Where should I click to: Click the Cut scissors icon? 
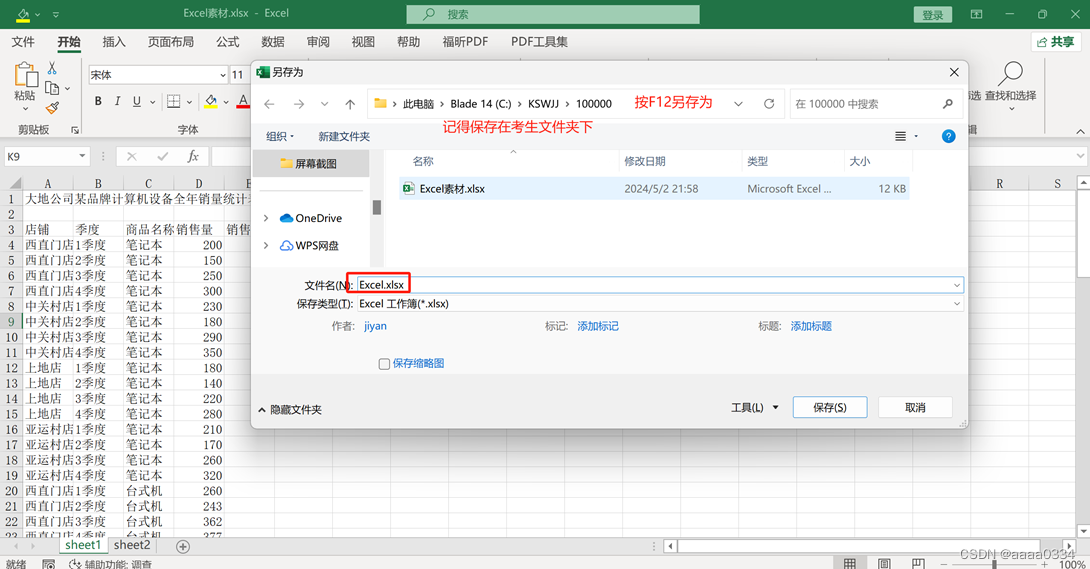[52, 68]
